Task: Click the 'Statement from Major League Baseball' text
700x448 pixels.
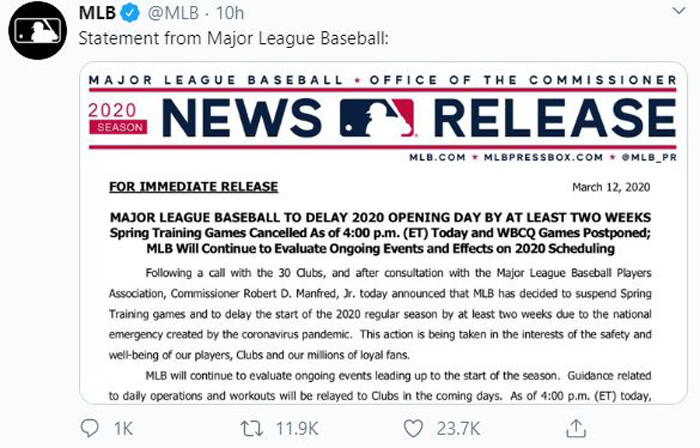Action: (x=233, y=38)
